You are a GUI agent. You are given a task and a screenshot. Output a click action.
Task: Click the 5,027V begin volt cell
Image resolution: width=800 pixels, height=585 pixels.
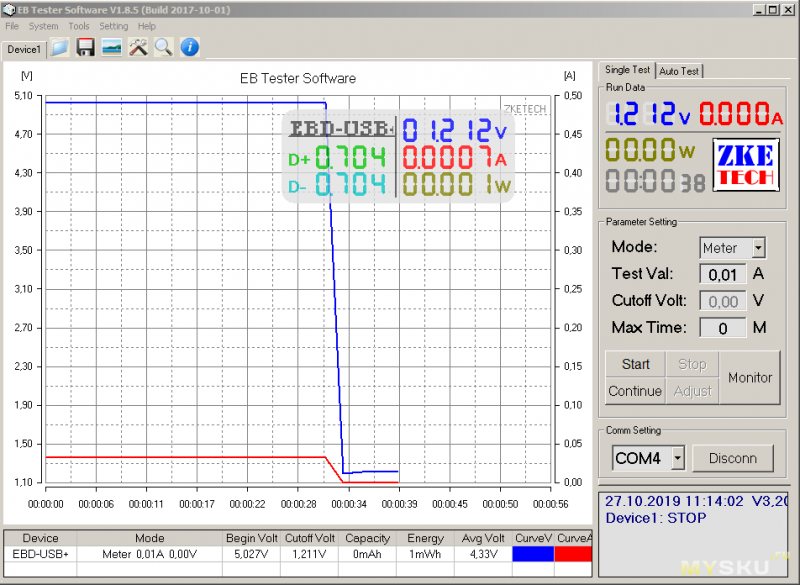(x=252, y=554)
